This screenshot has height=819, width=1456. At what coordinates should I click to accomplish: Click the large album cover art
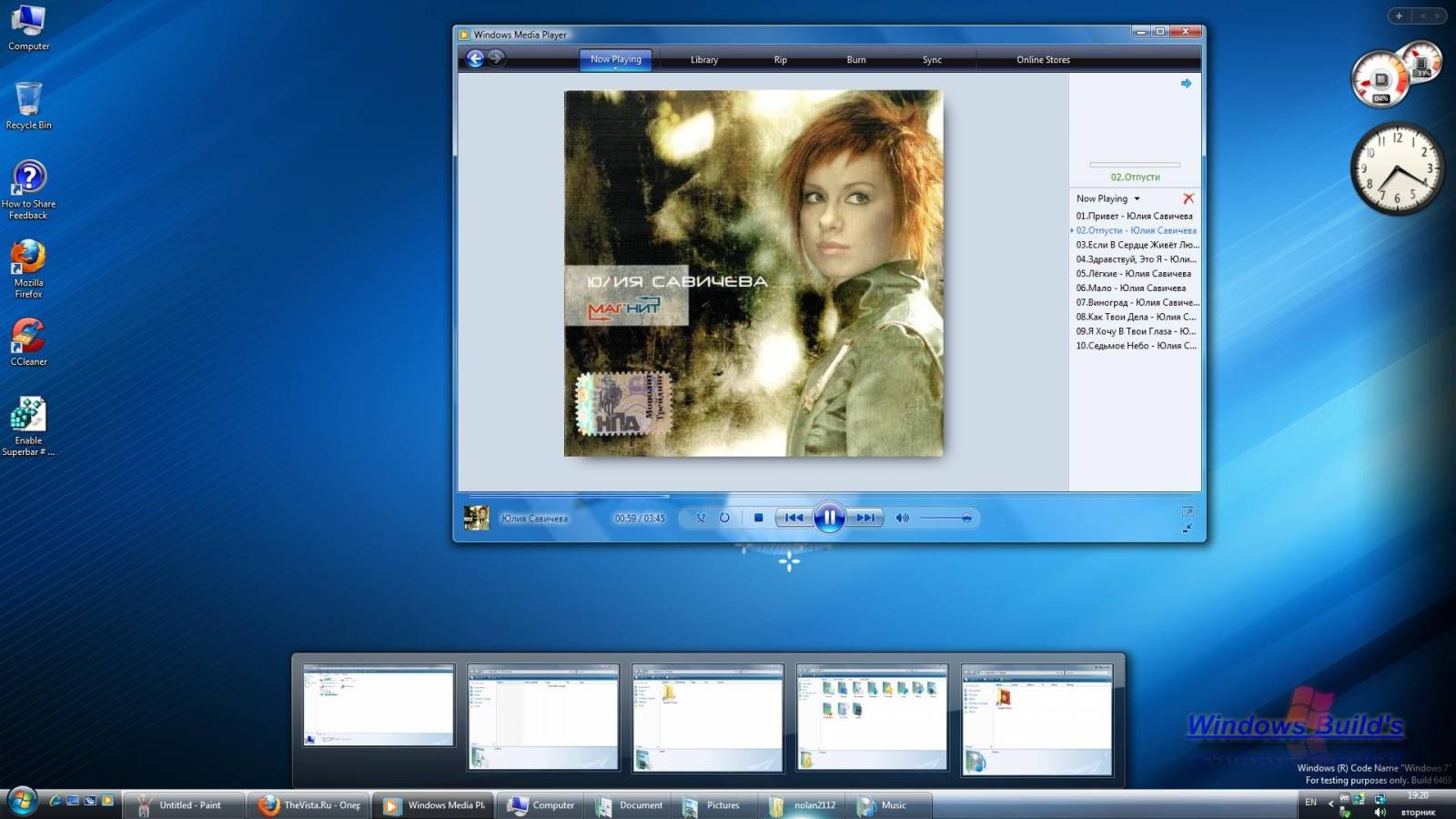point(753,273)
